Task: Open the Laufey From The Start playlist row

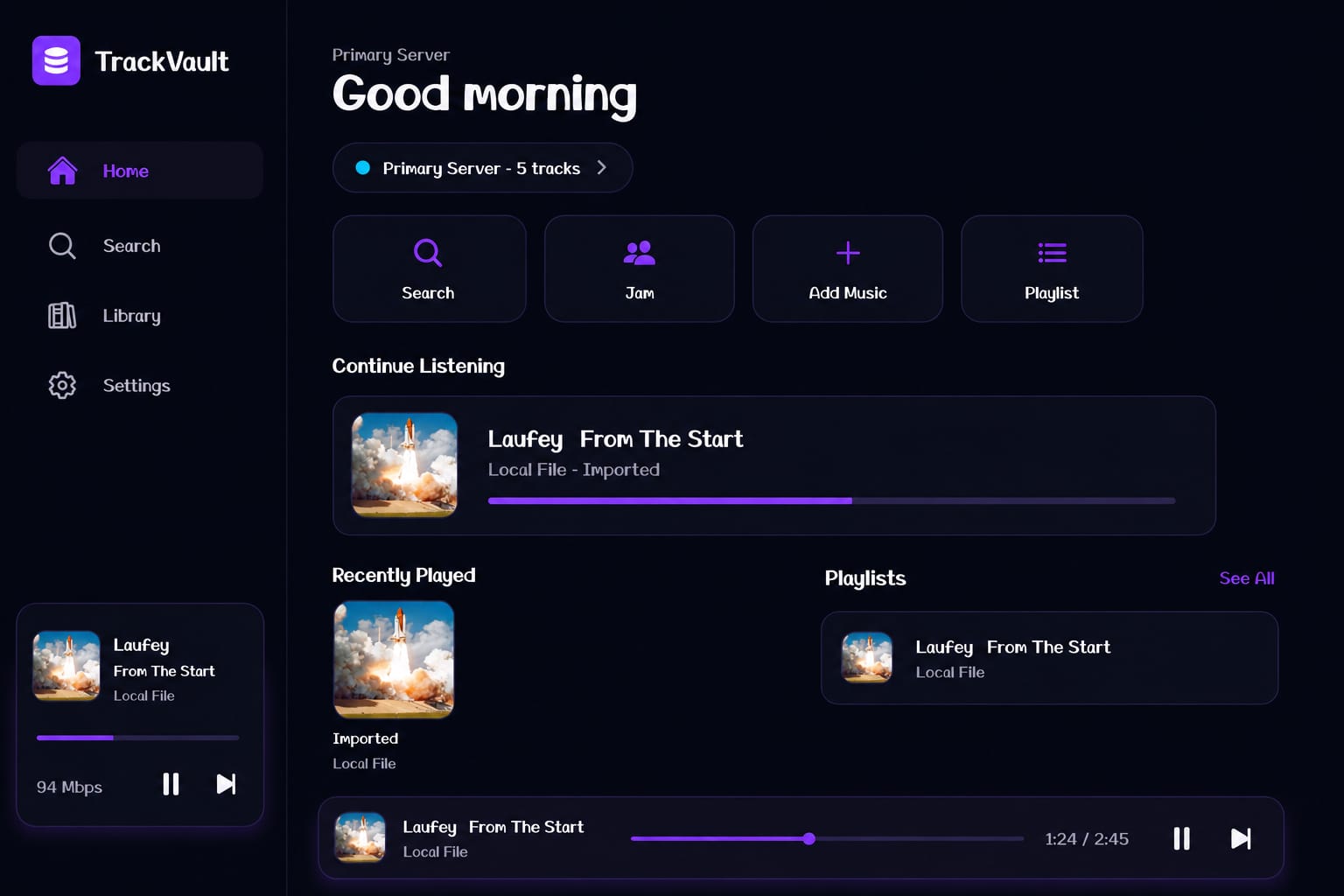Action: (1049, 658)
